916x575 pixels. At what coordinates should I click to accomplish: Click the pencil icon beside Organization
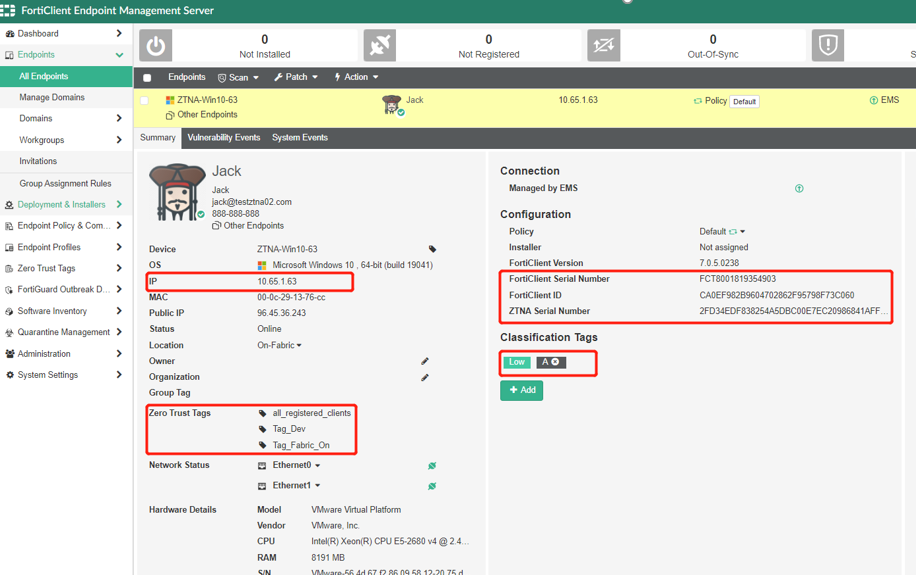(425, 377)
